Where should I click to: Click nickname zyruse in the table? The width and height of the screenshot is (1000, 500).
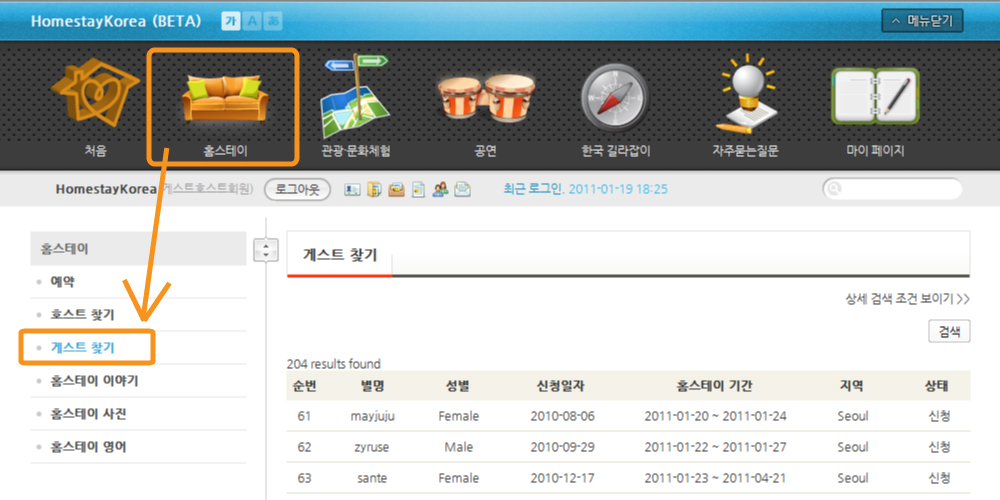pyautogui.click(x=371, y=448)
